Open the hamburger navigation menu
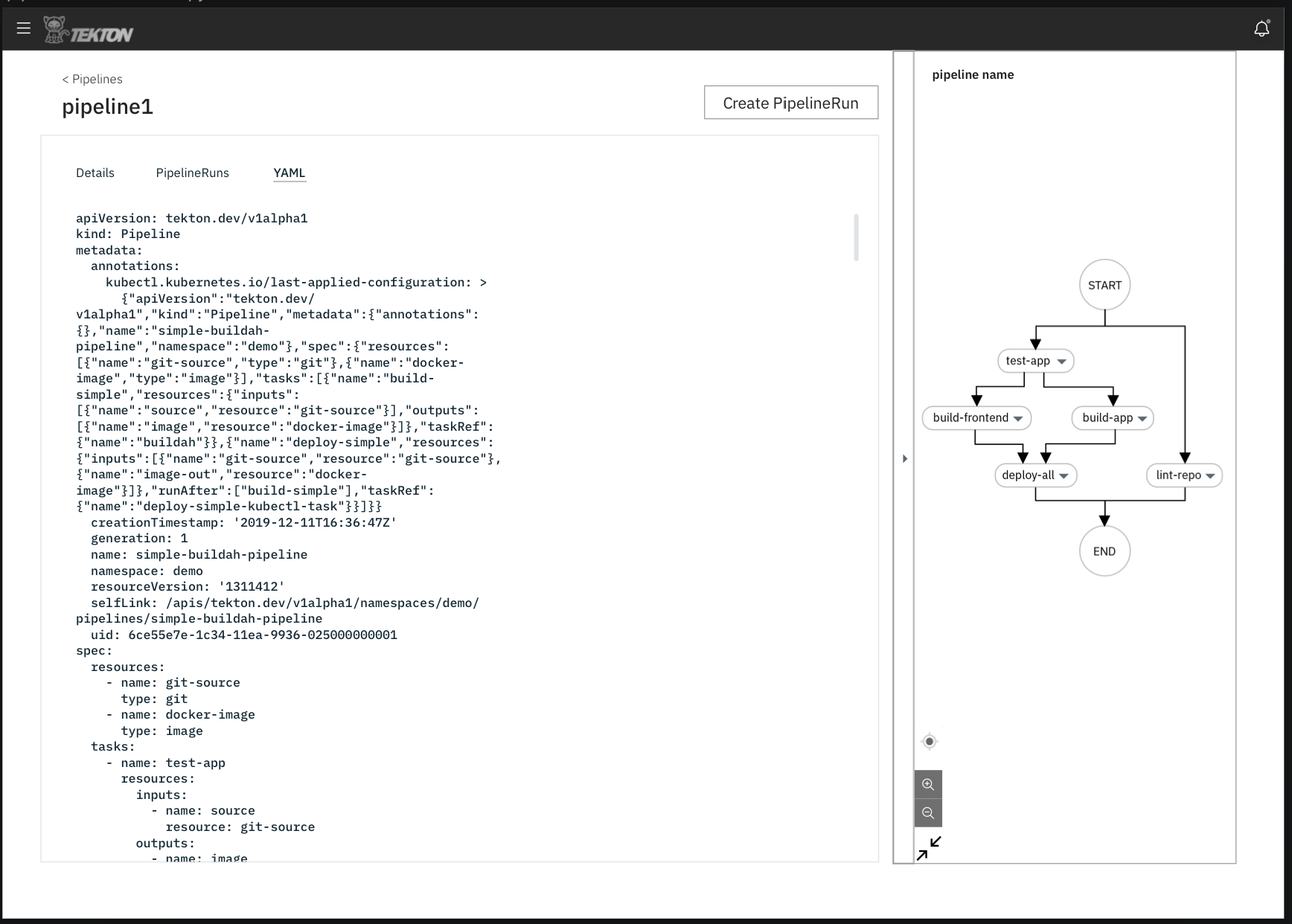This screenshot has width=1292, height=924. click(24, 28)
